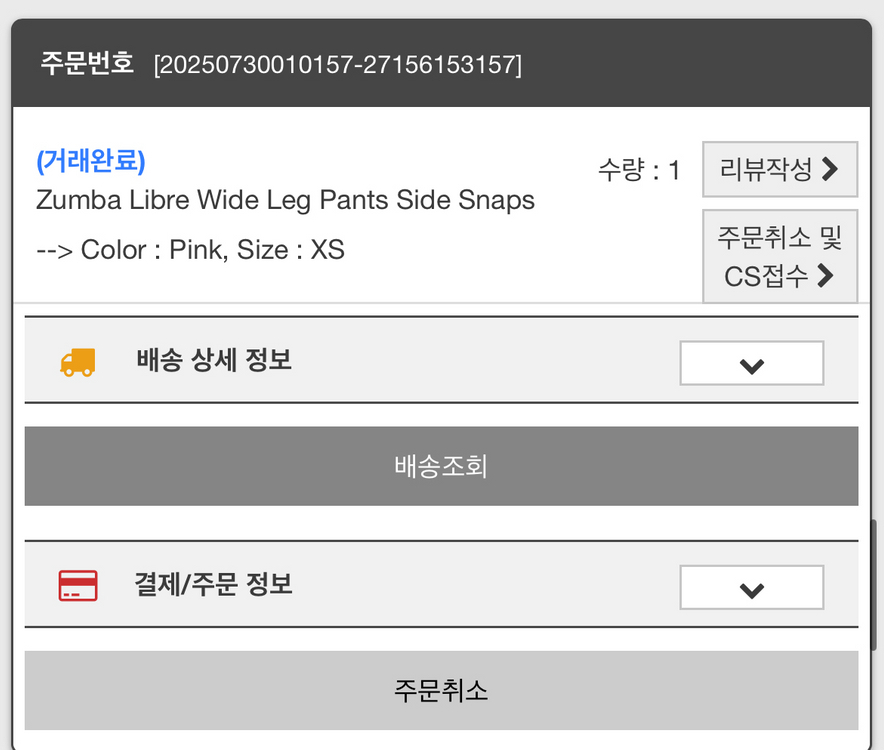
Task: Click the 수량 : 1 quantity text
Action: point(639,171)
